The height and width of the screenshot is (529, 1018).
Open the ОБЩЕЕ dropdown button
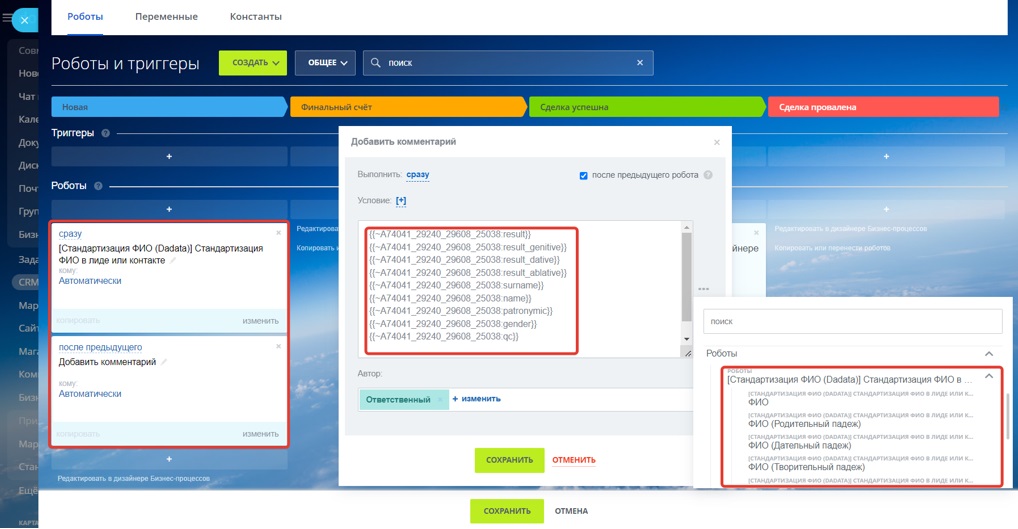pyautogui.click(x=325, y=63)
